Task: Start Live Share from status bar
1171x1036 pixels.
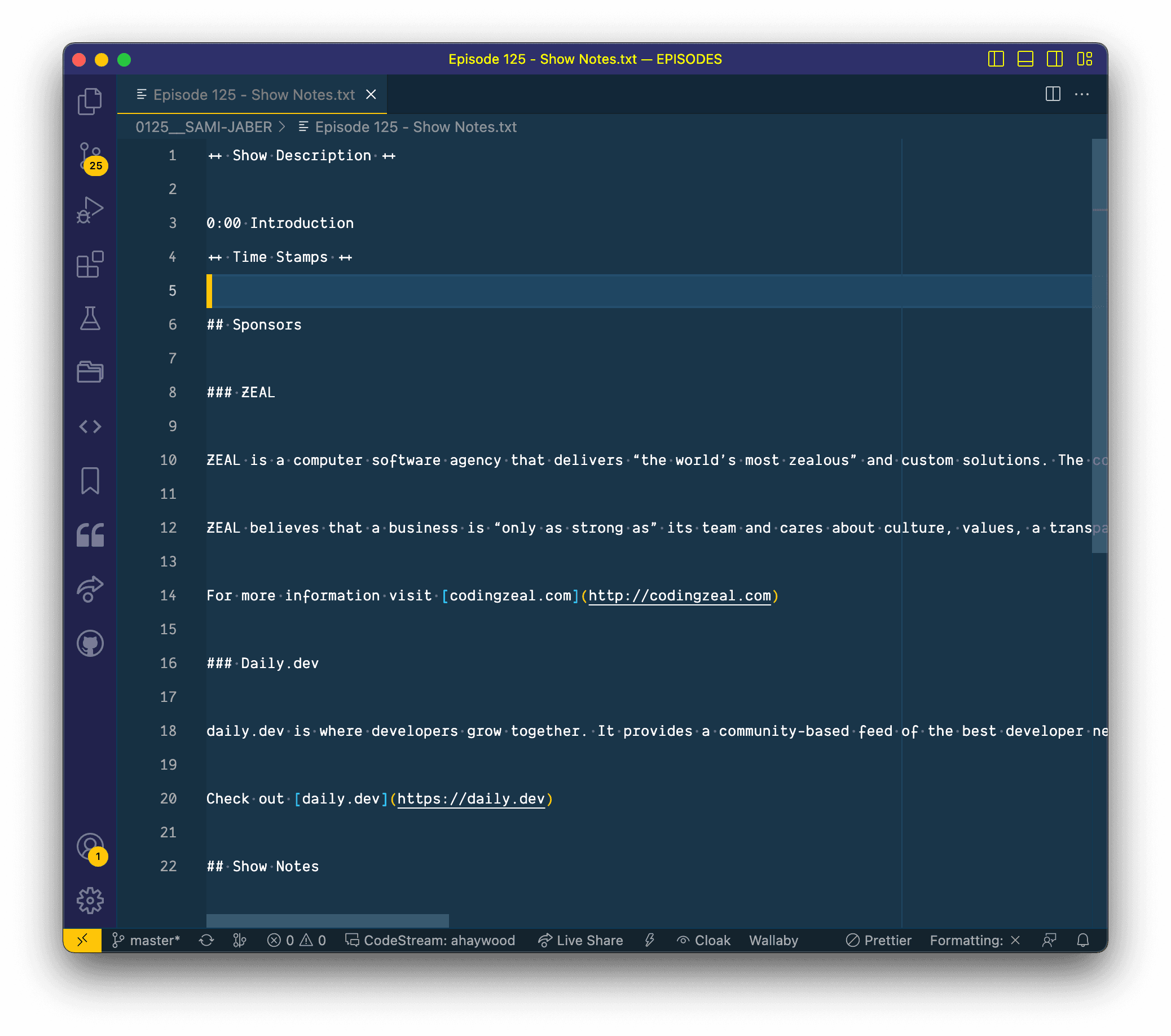Action: (x=580, y=940)
